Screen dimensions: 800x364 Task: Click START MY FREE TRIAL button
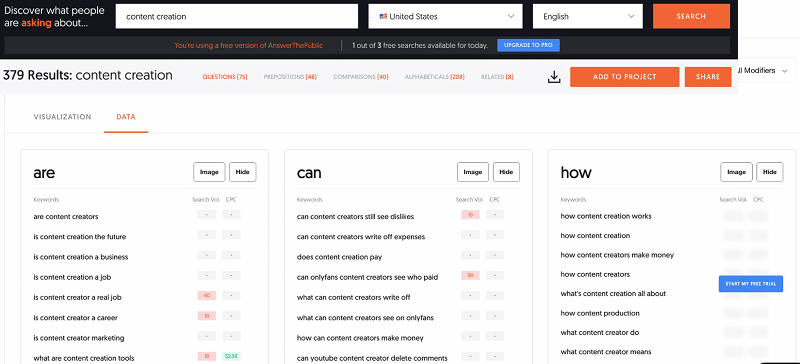click(x=751, y=284)
